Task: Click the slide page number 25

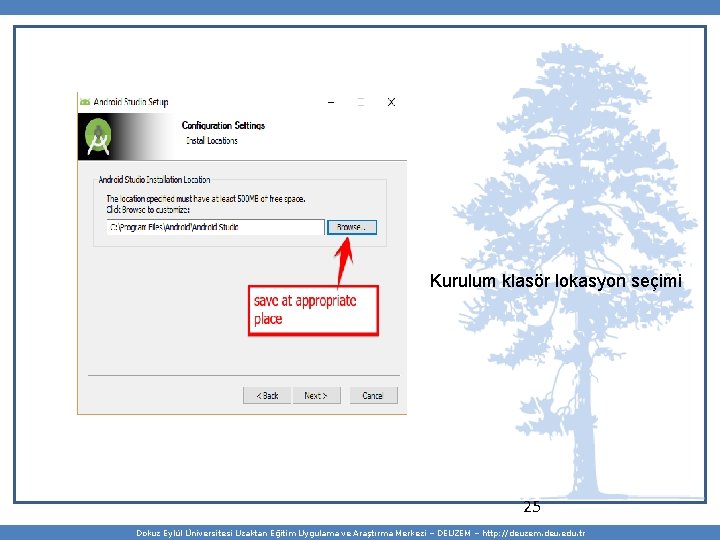Action: pyautogui.click(x=532, y=507)
